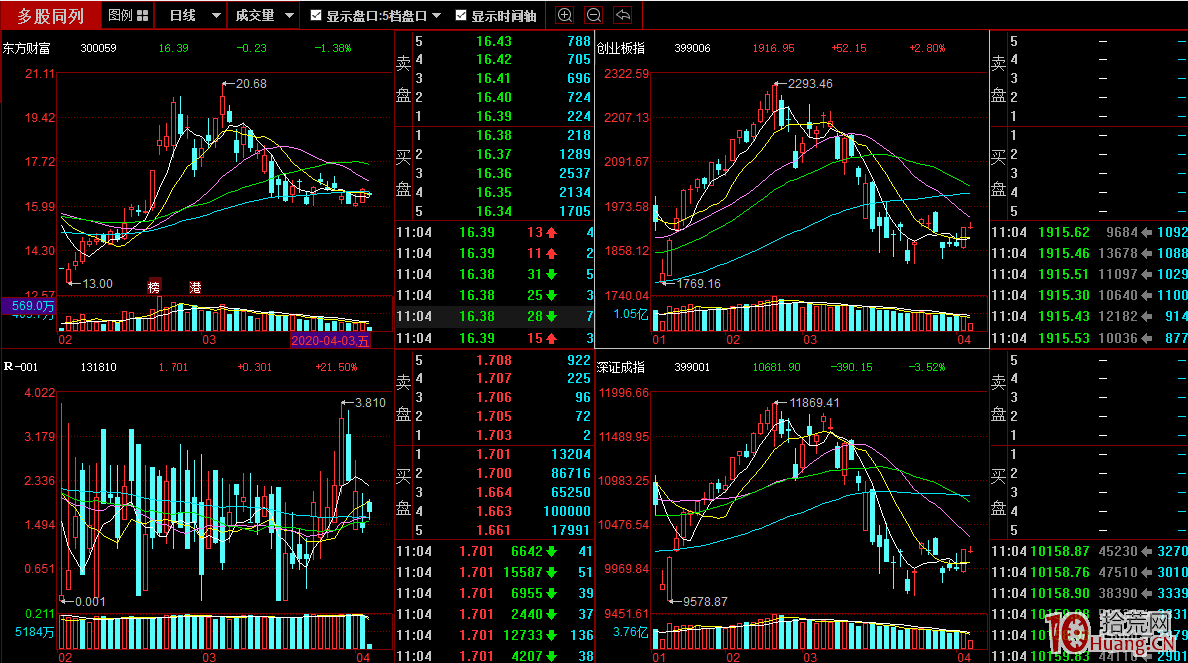The height and width of the screenshot is (663, 1188).
Task: Click the index code 399001
Action: [692, 367]
